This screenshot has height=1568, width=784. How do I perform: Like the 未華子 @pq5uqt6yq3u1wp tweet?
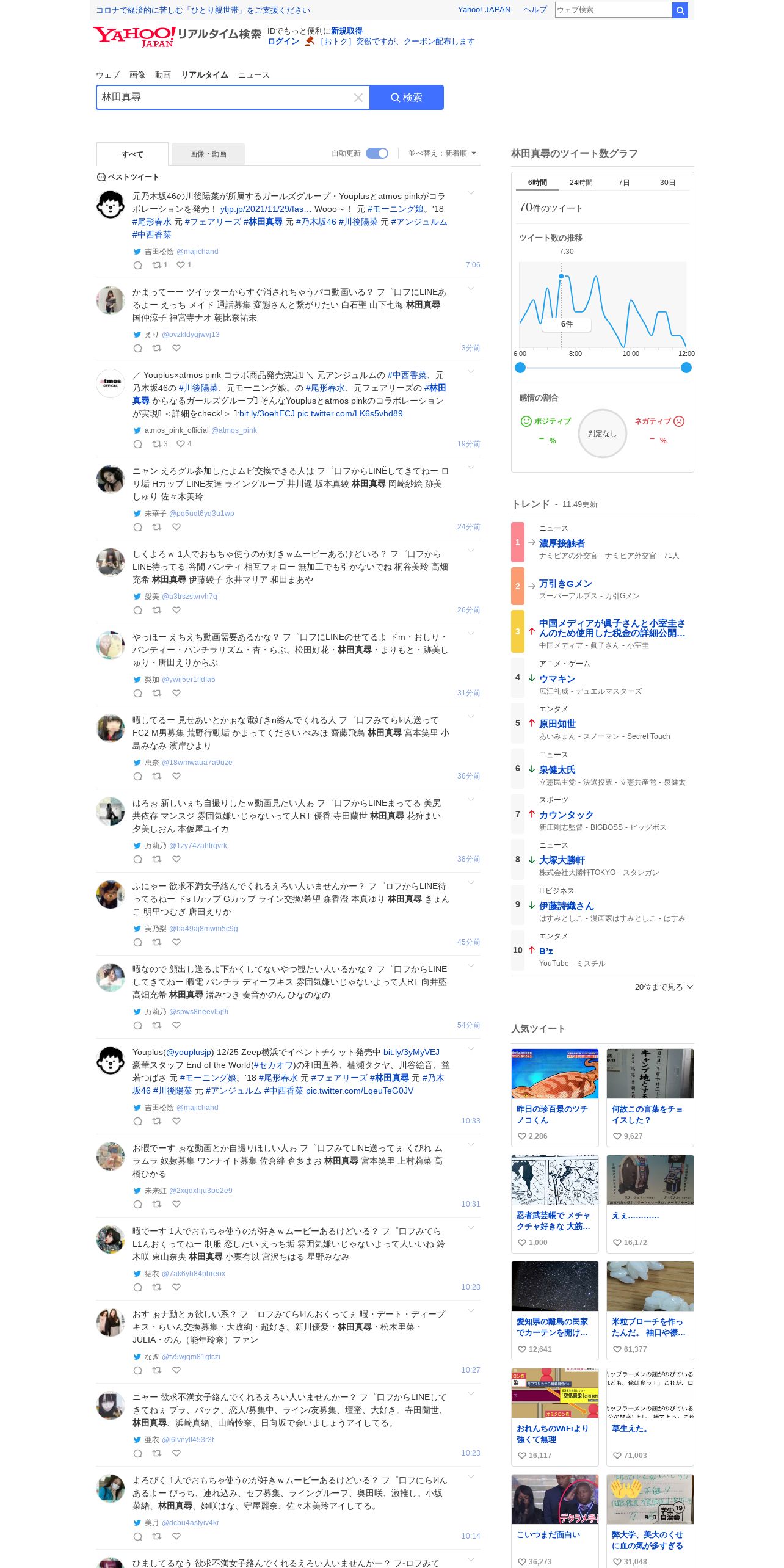click(176, 527)
